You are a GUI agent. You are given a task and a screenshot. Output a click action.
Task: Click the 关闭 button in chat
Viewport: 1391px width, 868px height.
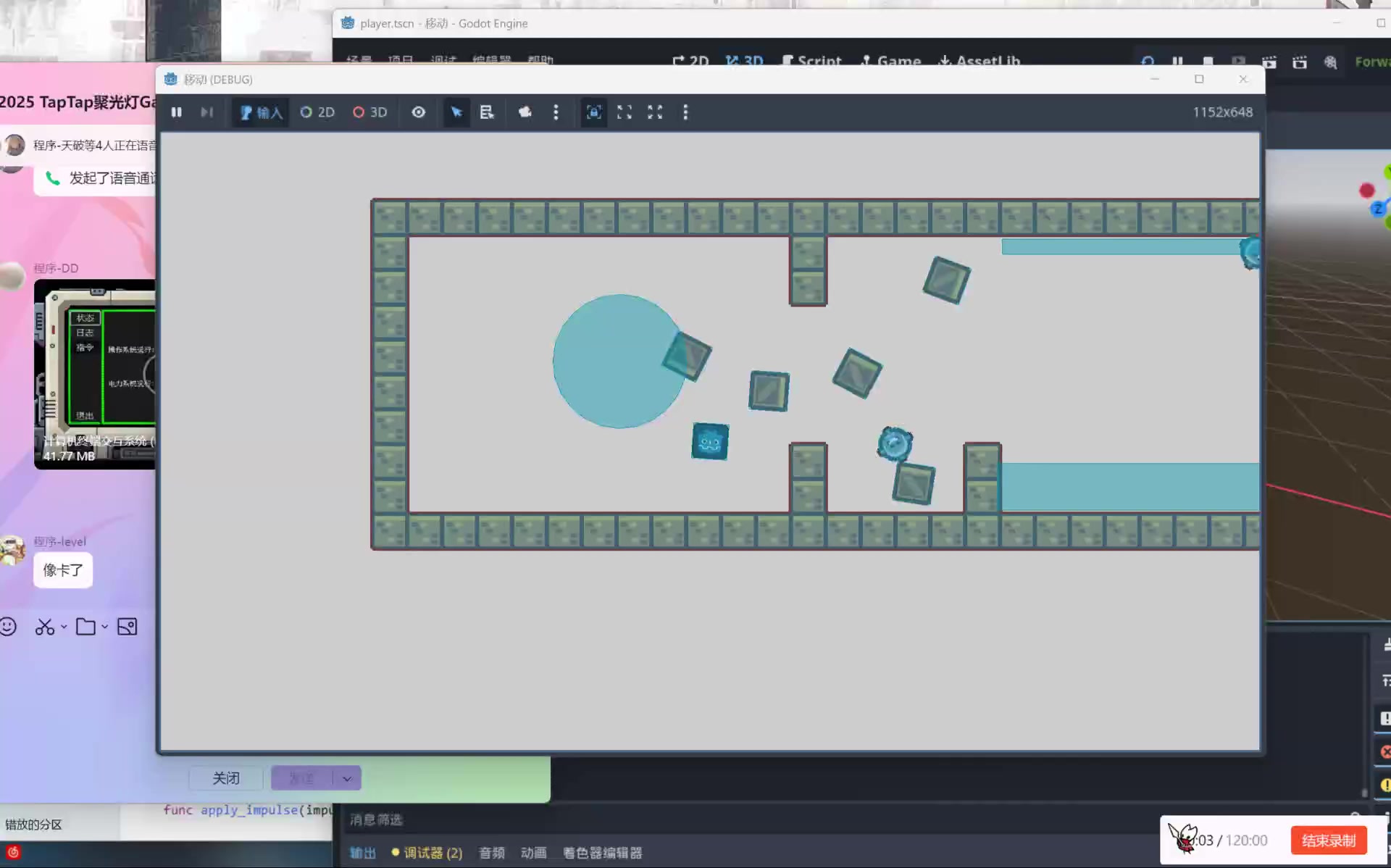click(x=226, y=778)
